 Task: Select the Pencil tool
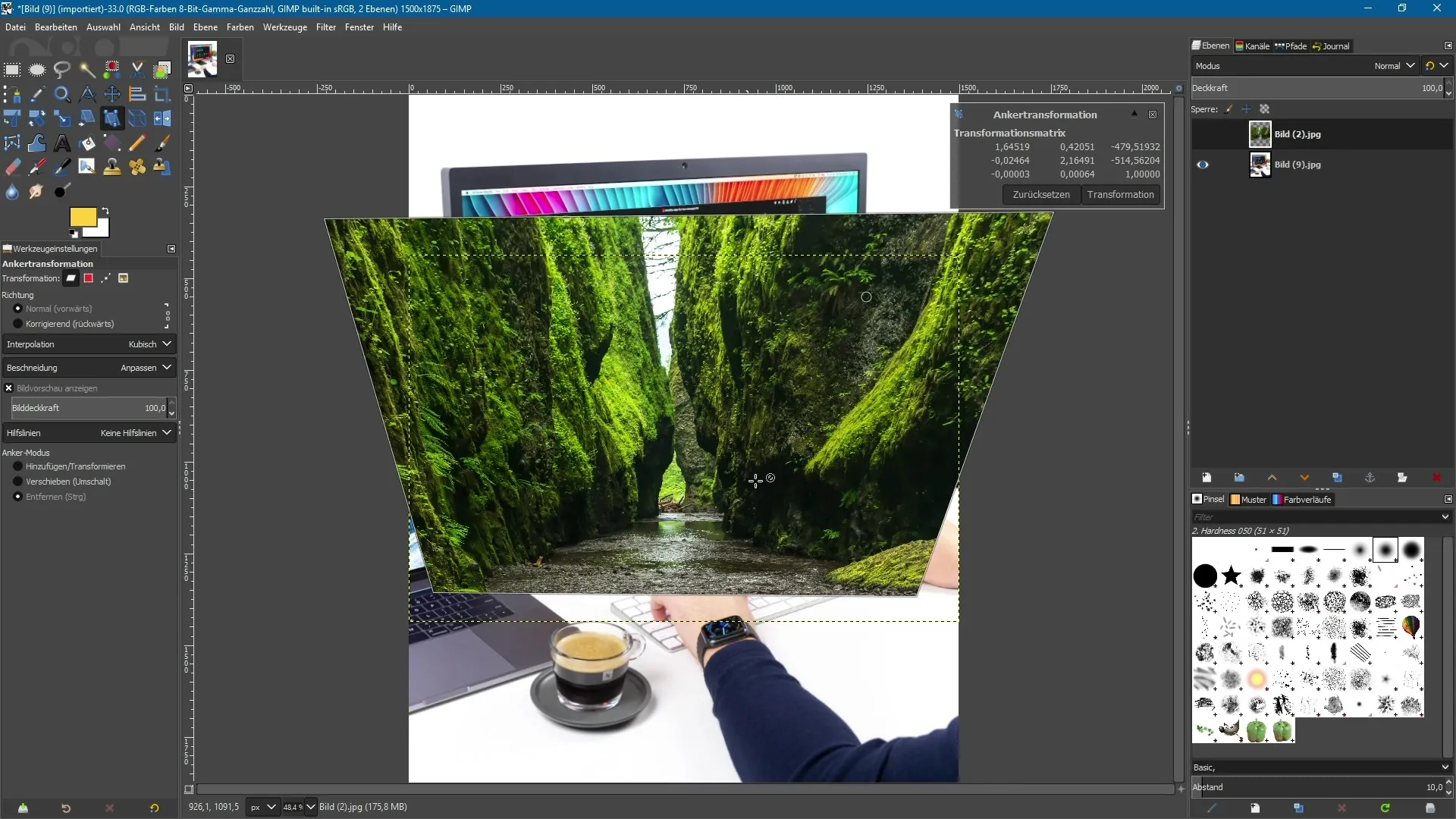pos(137,143)
